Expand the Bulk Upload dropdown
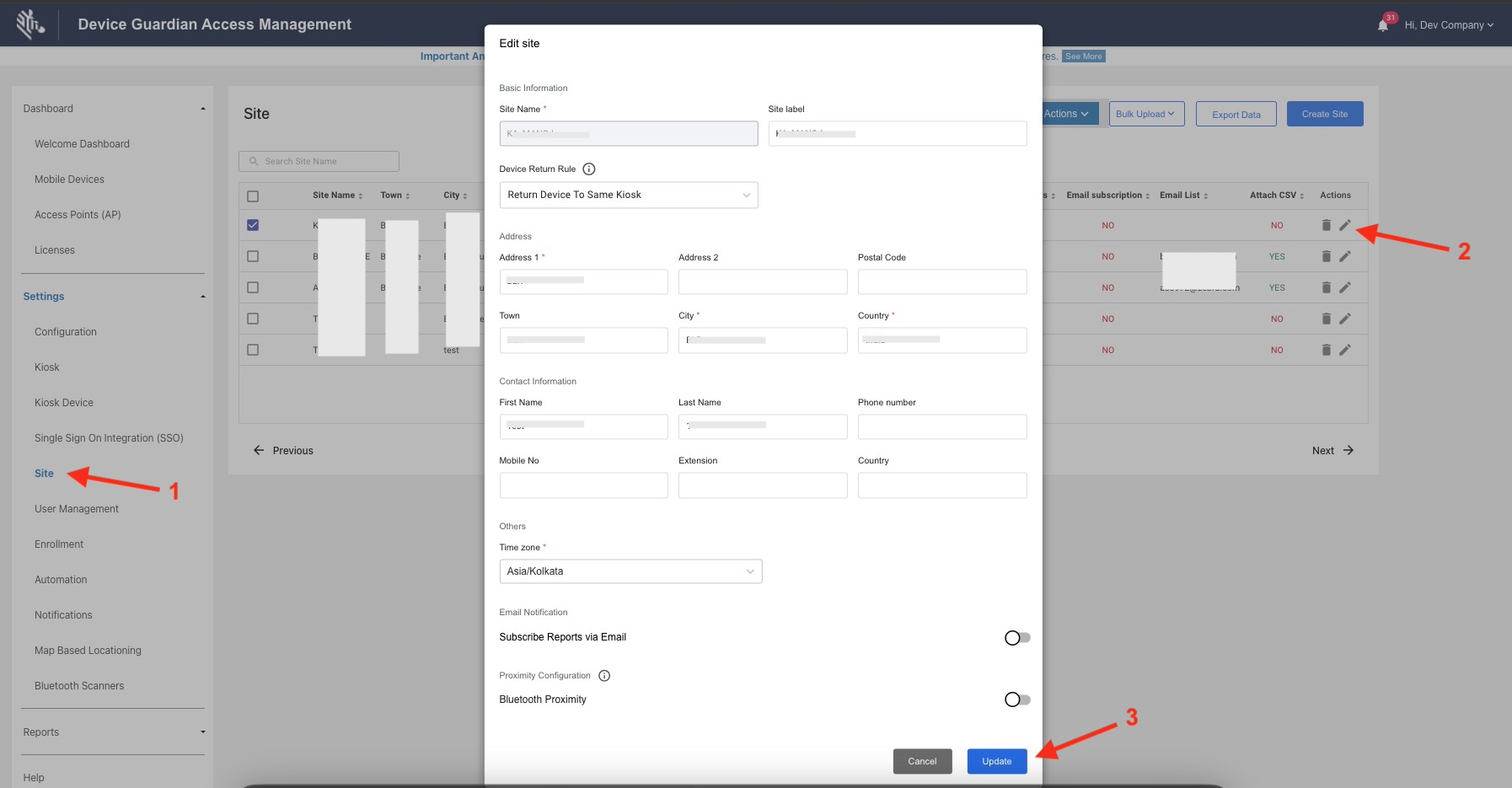This screenshot has height=788, width=1512. click(1146, 114)
